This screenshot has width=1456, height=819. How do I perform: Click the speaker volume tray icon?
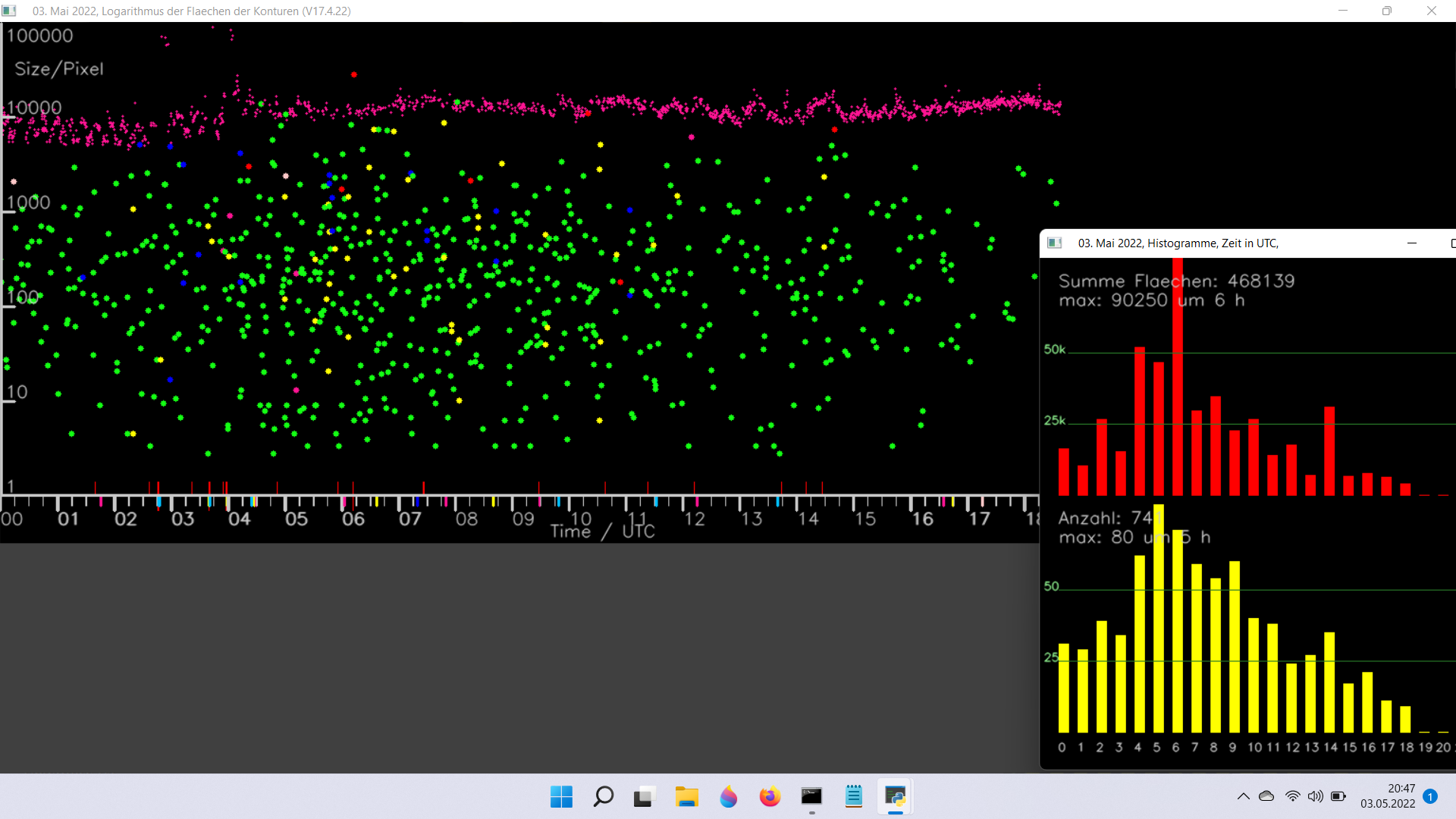1315,796
